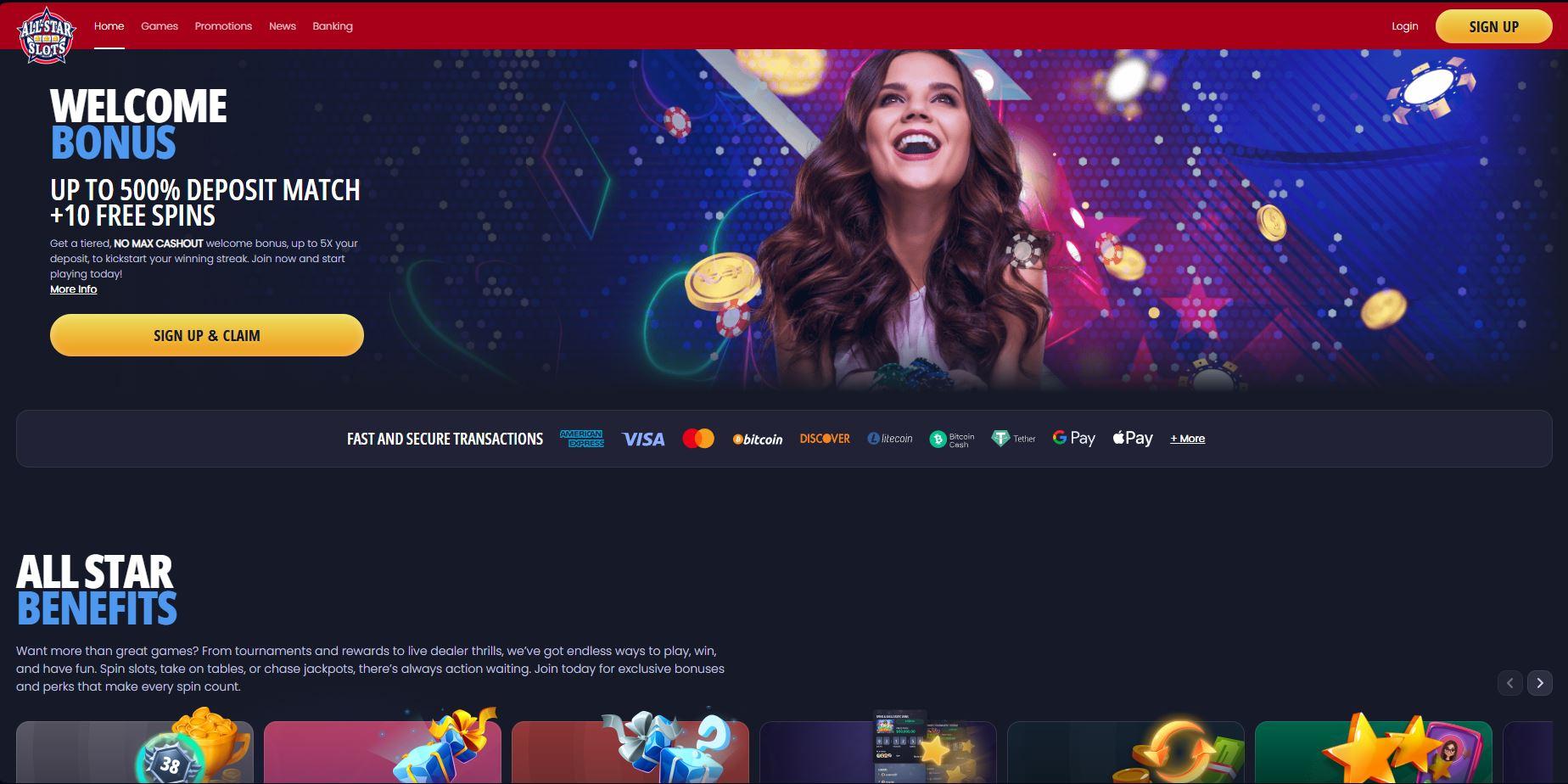Go to next benefits carousel slide
The image size is (1568, 784).
tap(1540, 683)
